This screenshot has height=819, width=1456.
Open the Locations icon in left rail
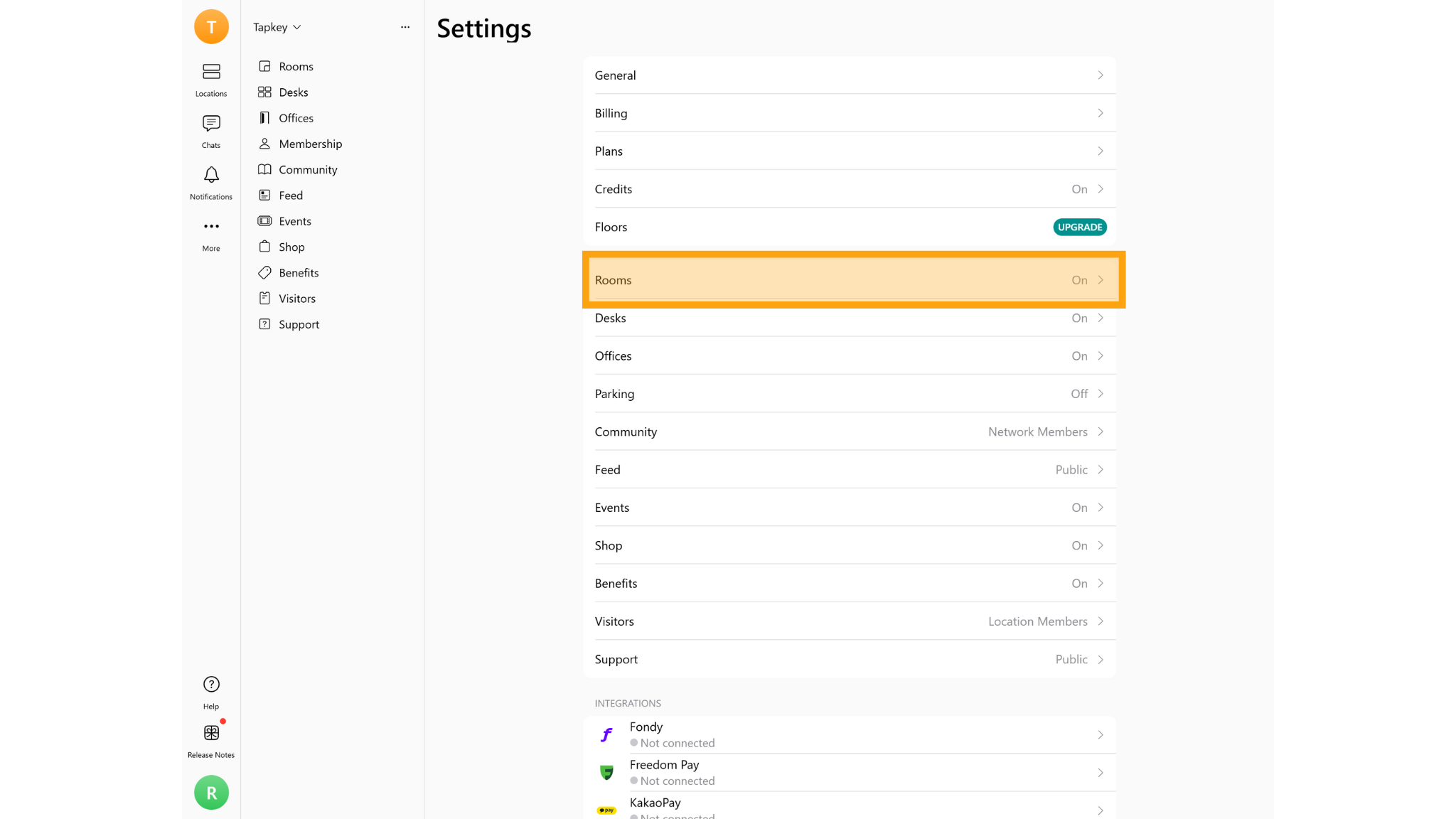(211, 72)
